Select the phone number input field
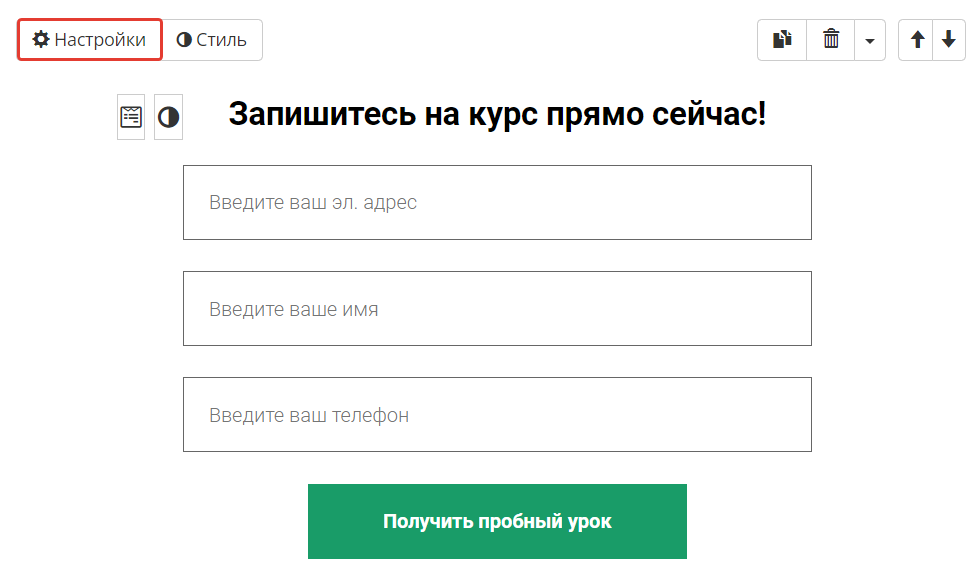 click(x=497, y=414)
